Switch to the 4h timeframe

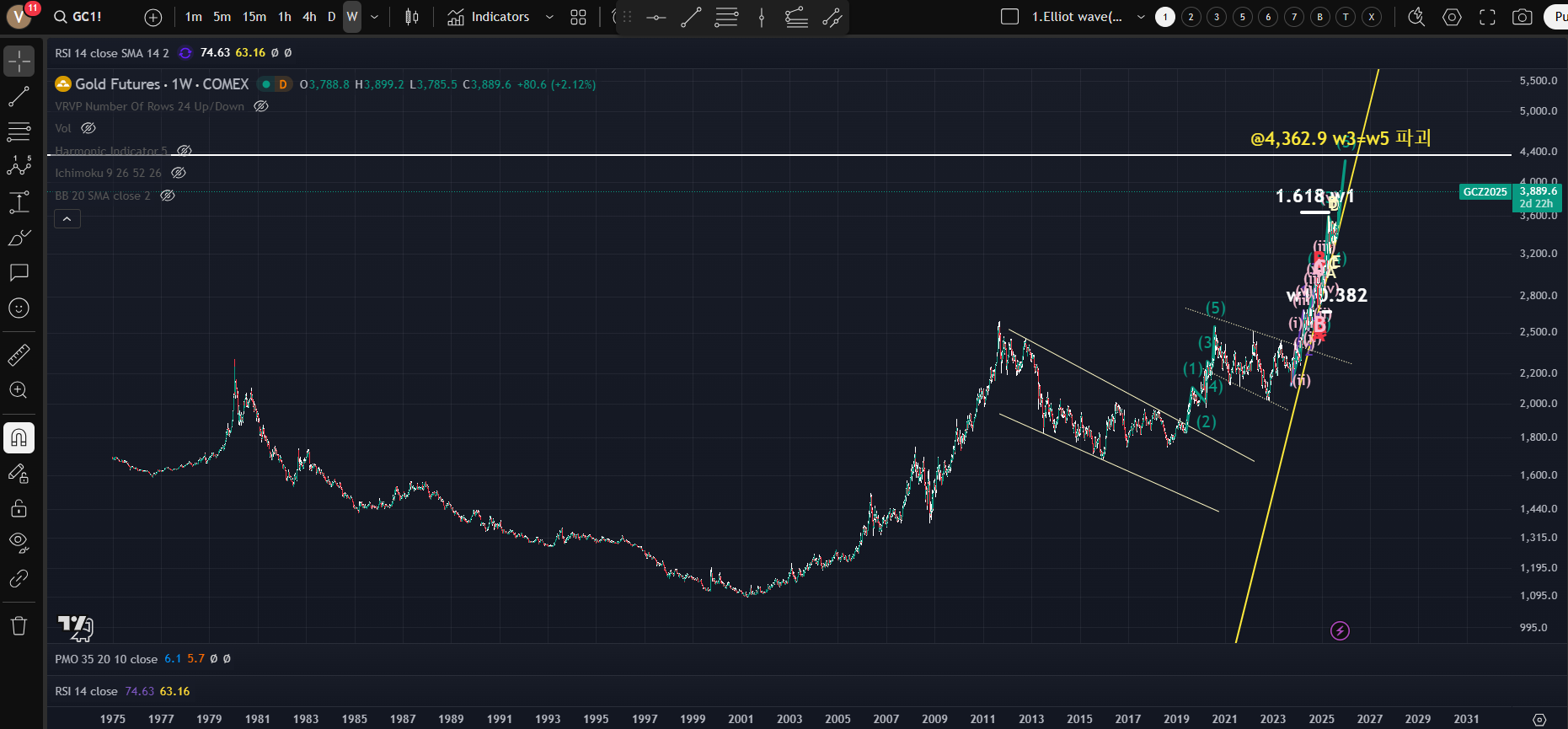[309, 17]
